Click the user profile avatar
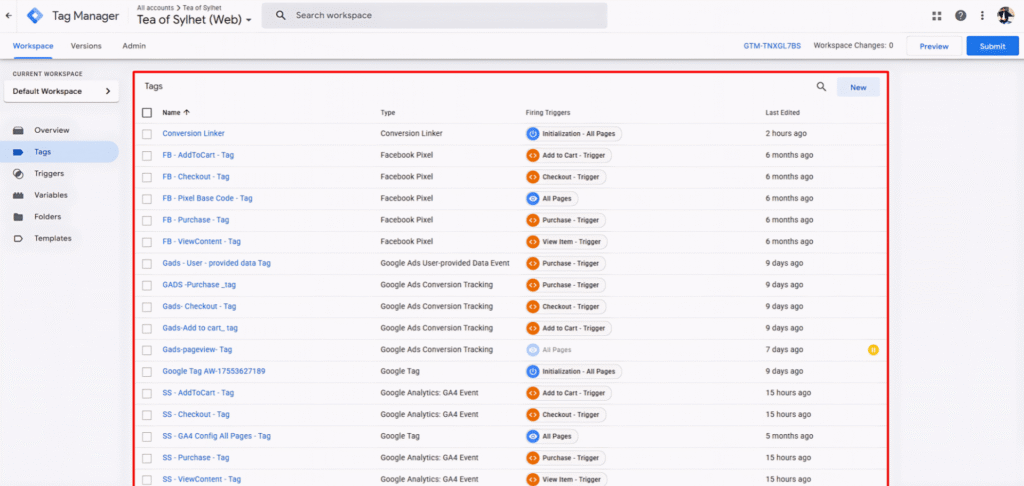This screenshot has height=486, width=1024. point(1005,16)
